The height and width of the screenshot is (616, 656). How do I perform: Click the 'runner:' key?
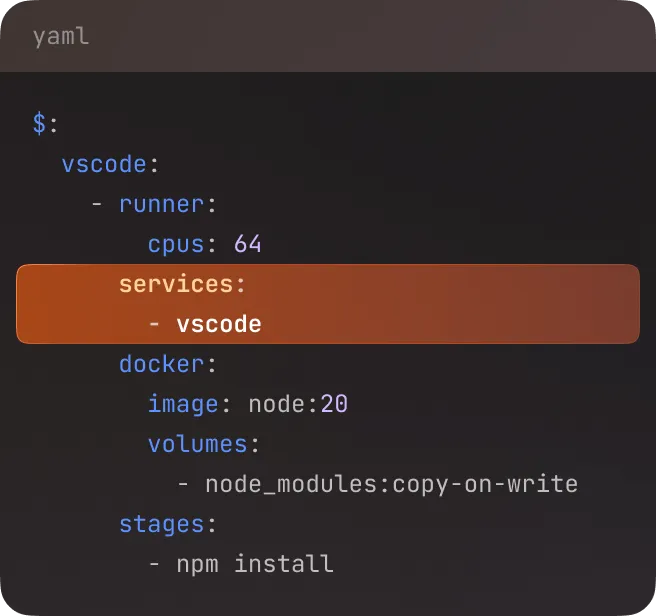click(x=168, y=204)
